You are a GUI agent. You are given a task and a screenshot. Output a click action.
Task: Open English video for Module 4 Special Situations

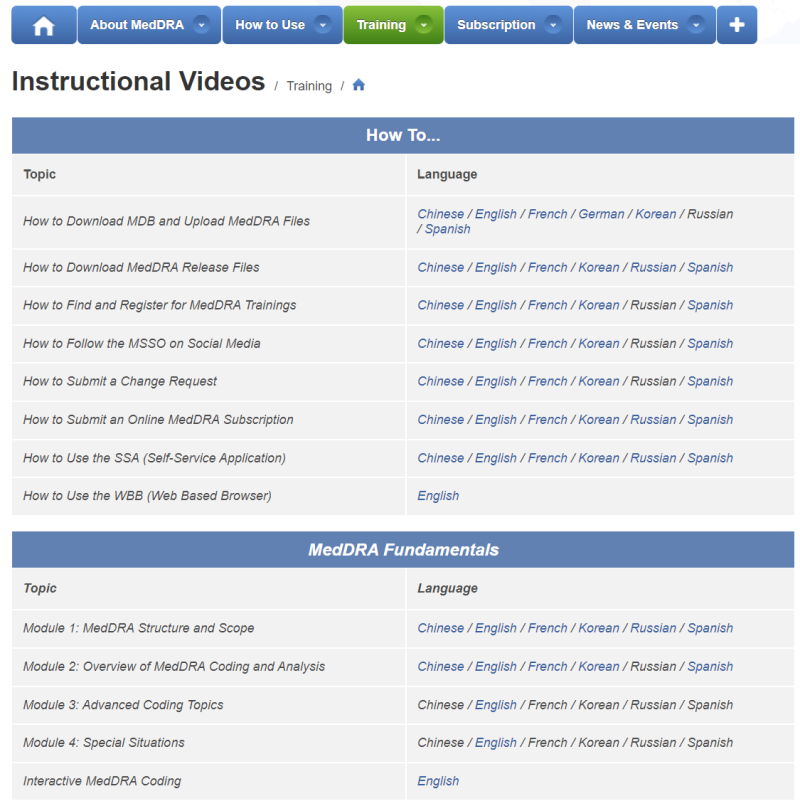(x=496, y=743)
